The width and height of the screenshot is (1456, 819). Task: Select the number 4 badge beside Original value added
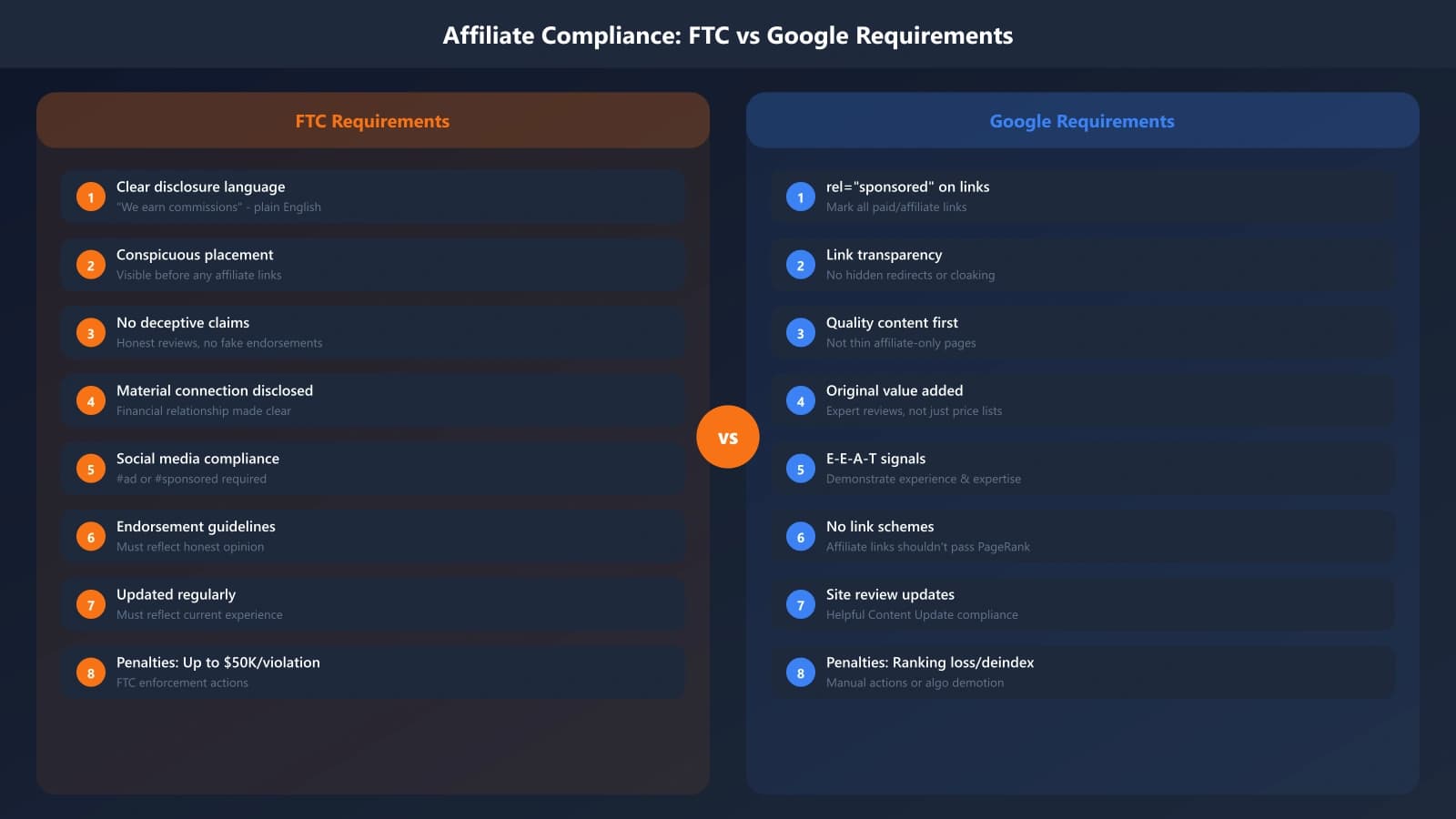point(800,400)
